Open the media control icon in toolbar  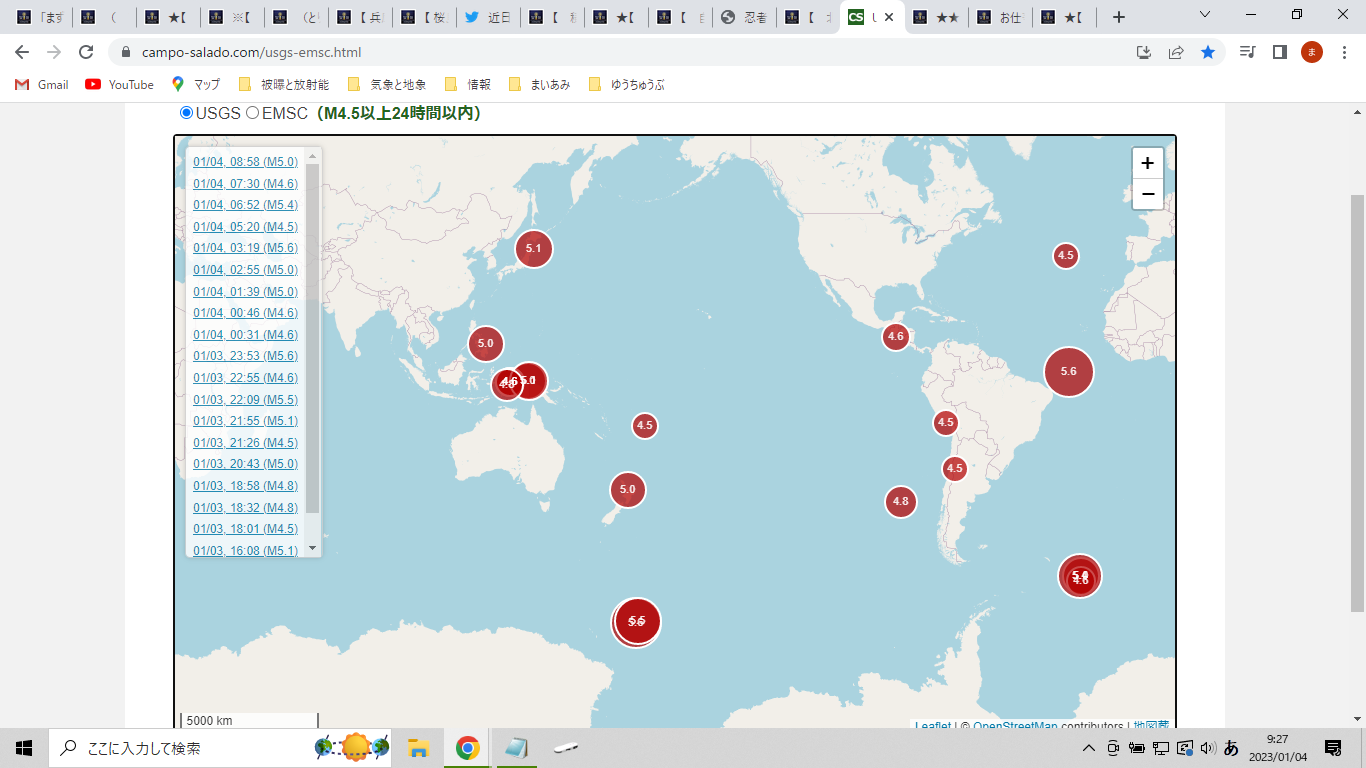tap(1247, 52)
